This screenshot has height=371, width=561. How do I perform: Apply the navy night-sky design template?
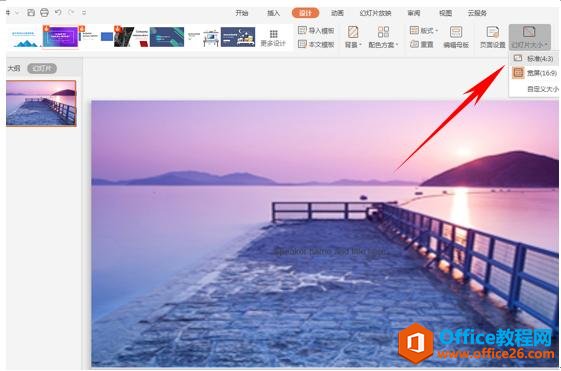(238, 37)
